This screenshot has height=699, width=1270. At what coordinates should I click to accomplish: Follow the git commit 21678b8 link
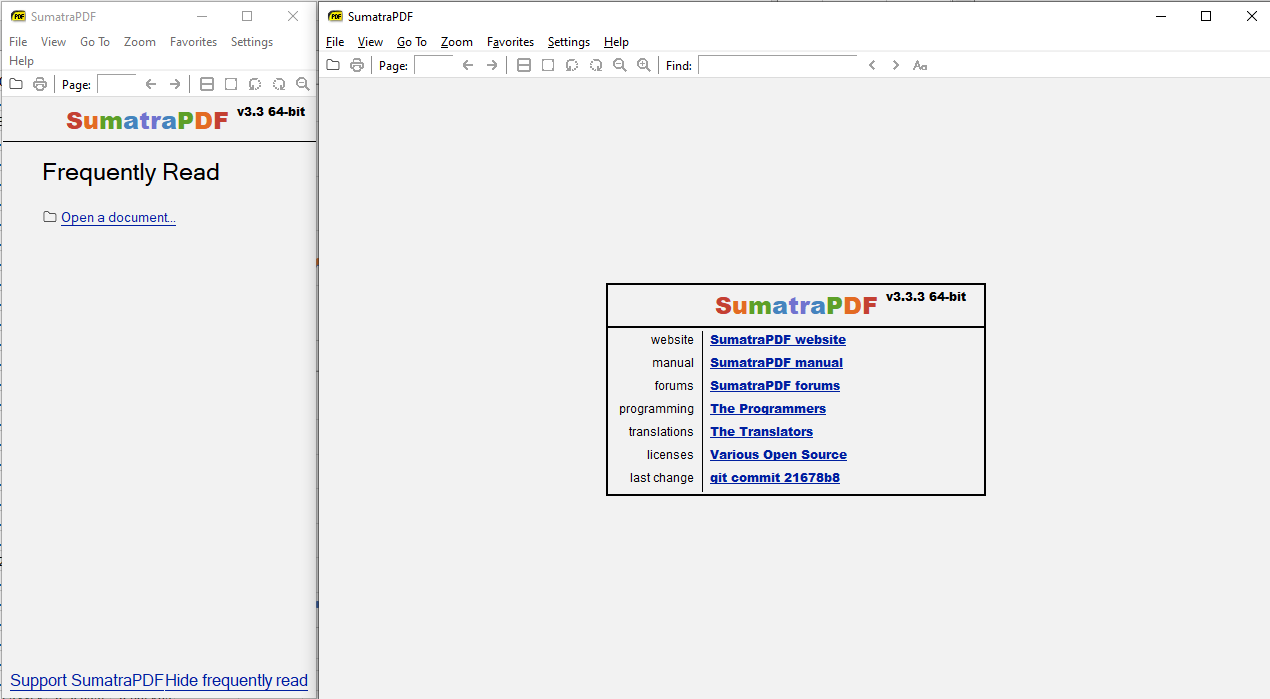coord(775,477)
